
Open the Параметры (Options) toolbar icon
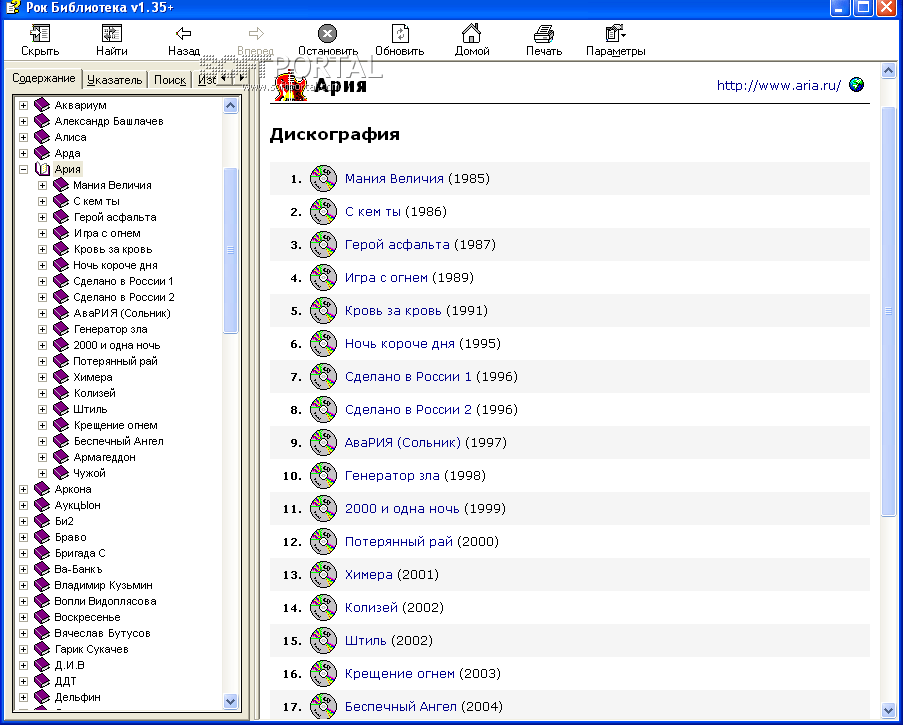[x=615, y=33]
